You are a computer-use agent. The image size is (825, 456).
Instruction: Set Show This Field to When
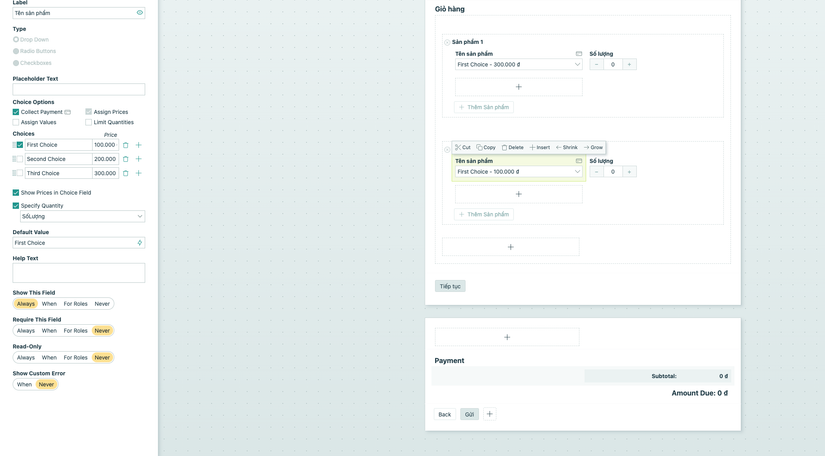[49, 304]
